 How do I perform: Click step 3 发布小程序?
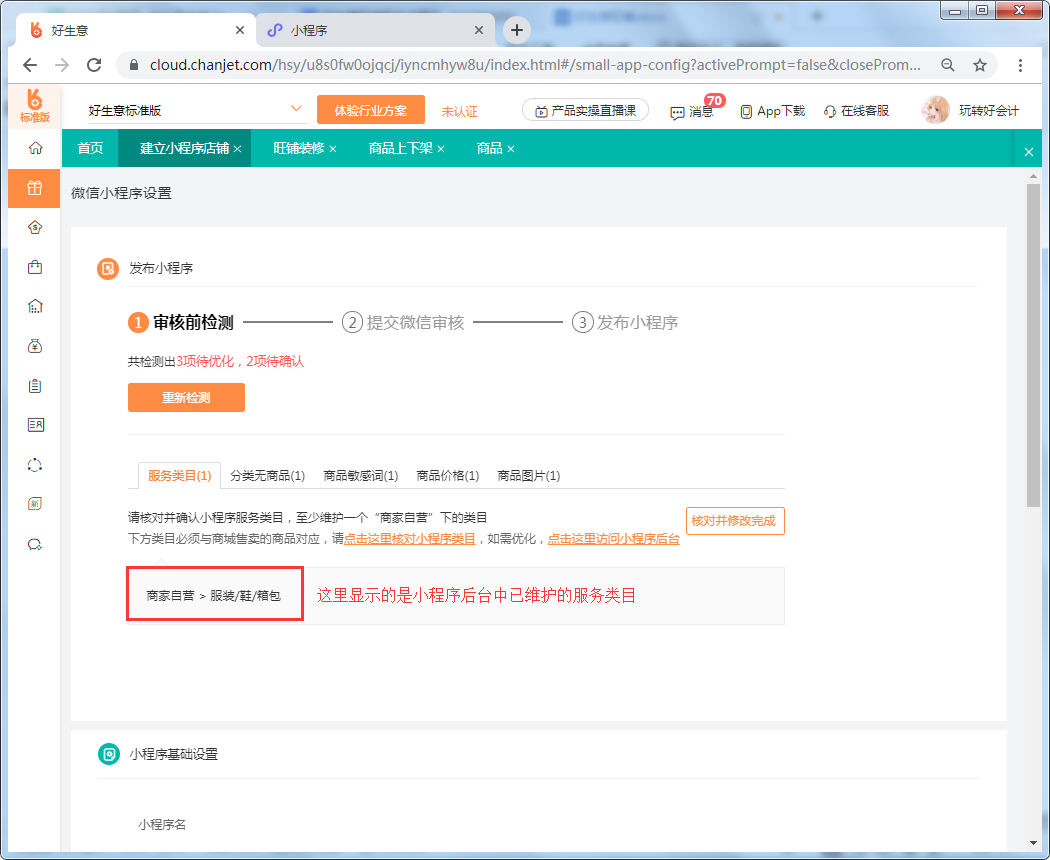pos(625,323)
